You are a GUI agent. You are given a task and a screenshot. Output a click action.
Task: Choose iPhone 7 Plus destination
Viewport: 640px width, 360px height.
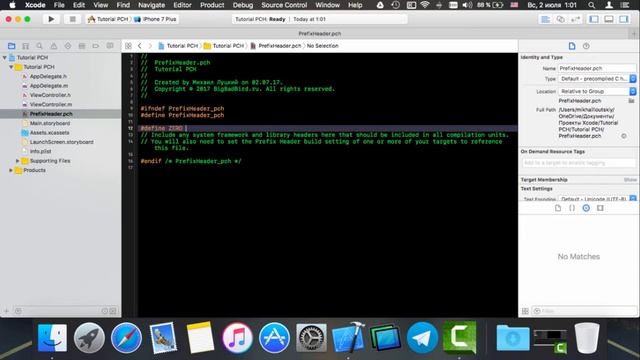(155, 19)
